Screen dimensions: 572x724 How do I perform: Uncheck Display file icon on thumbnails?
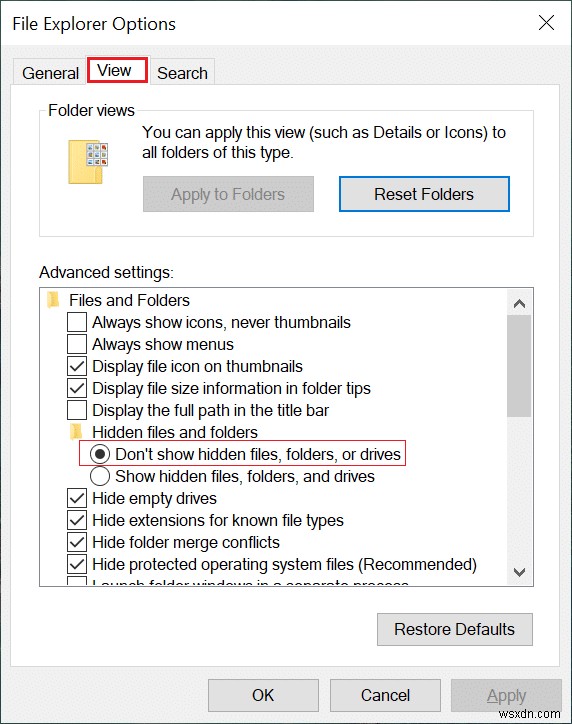[x=77, y=366]
